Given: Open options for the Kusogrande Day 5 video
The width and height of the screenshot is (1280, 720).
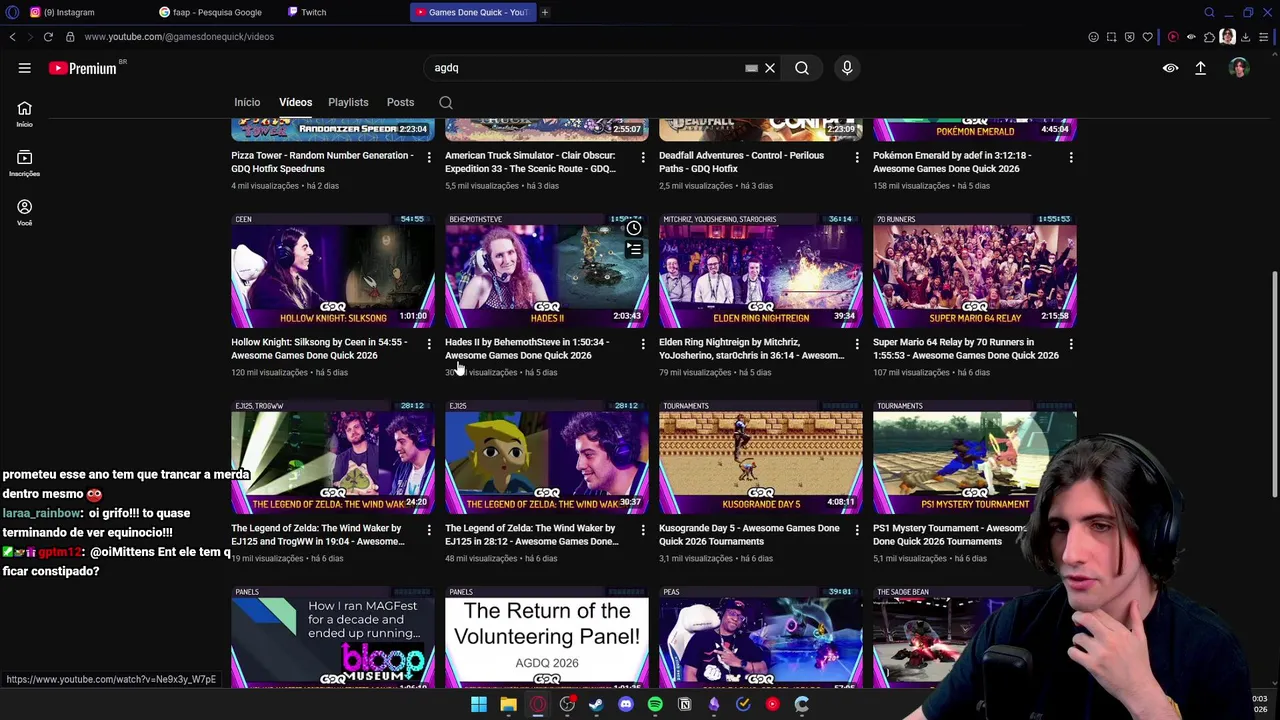Looking at the screenshot, I should tap(857, 530).
